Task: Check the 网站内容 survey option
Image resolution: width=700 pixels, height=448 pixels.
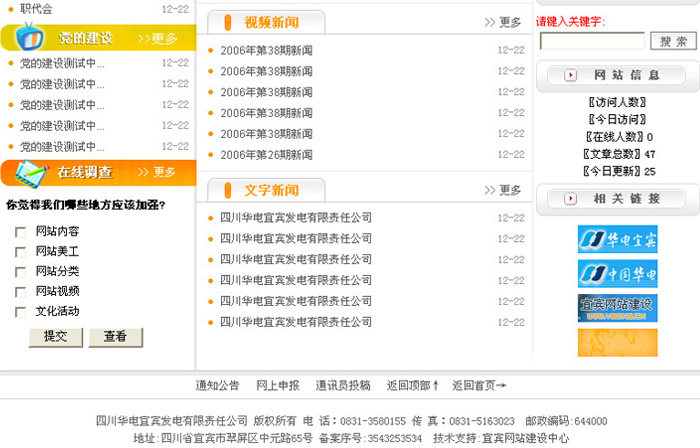Action: 20,232
